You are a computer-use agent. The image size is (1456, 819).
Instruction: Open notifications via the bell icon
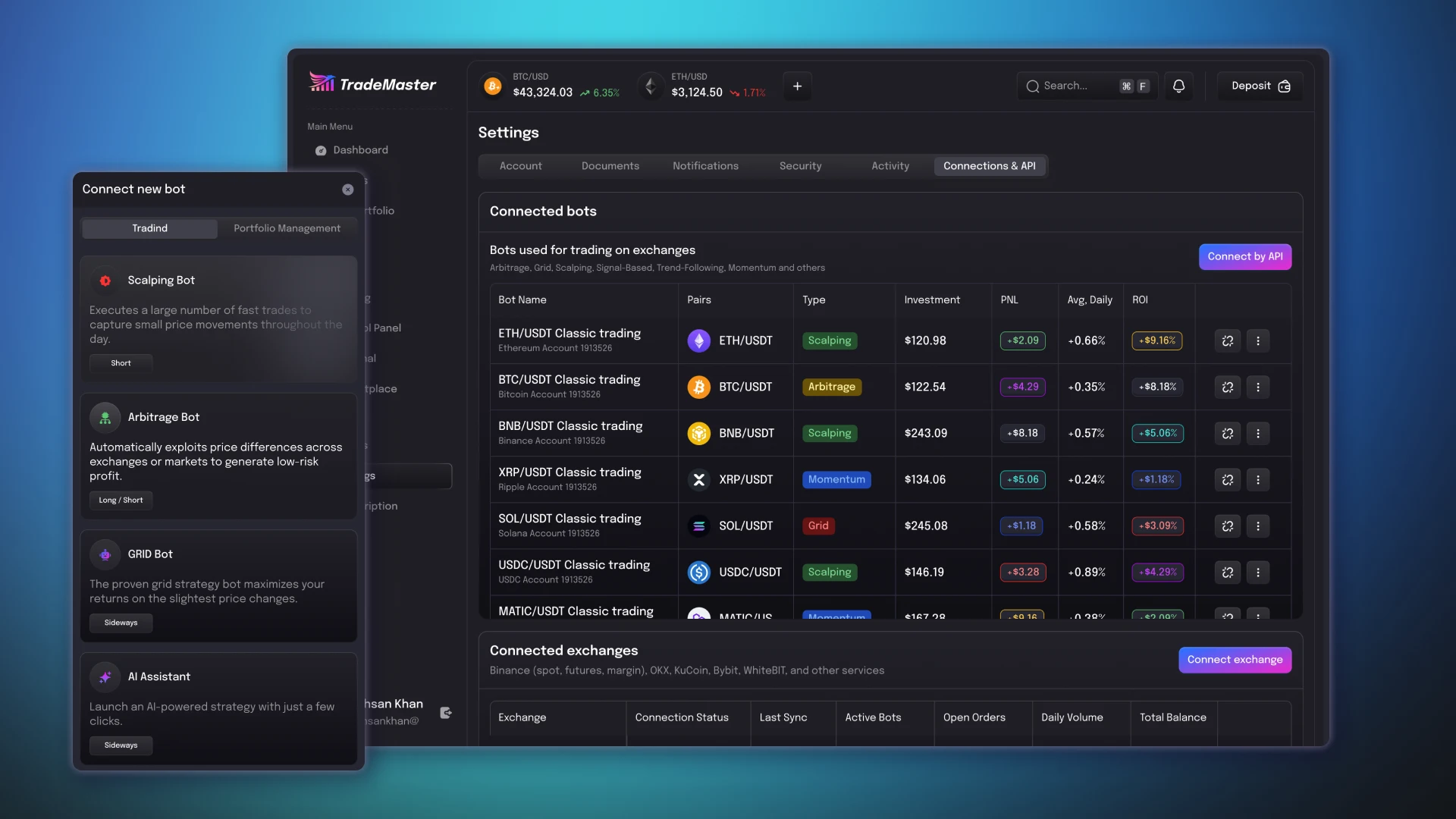click(1178, 86)
